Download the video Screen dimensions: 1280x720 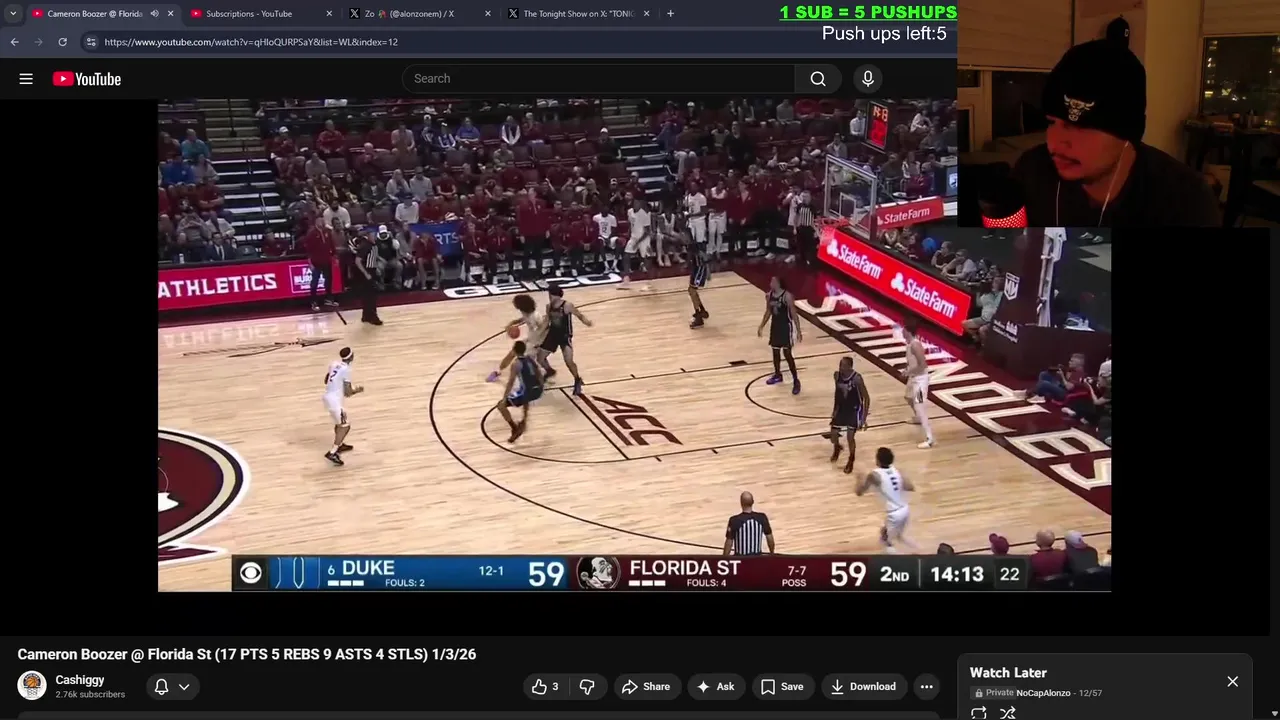coord(863,686)
